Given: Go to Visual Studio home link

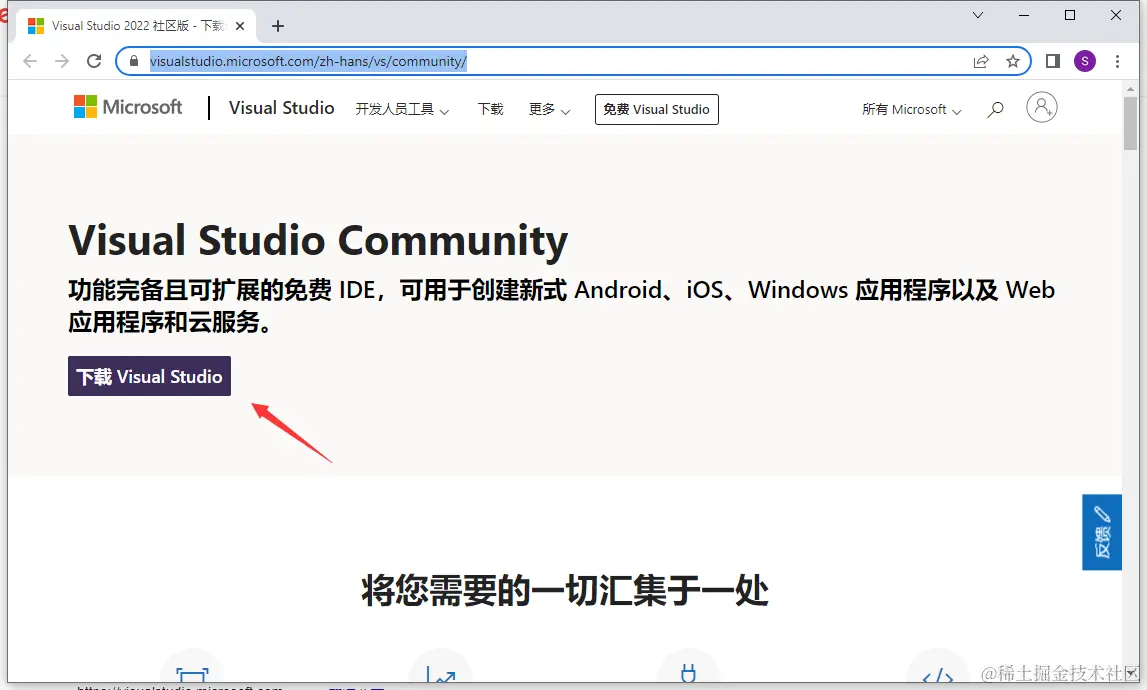Looking at the screenshot, I should click(x=282, y=108).
